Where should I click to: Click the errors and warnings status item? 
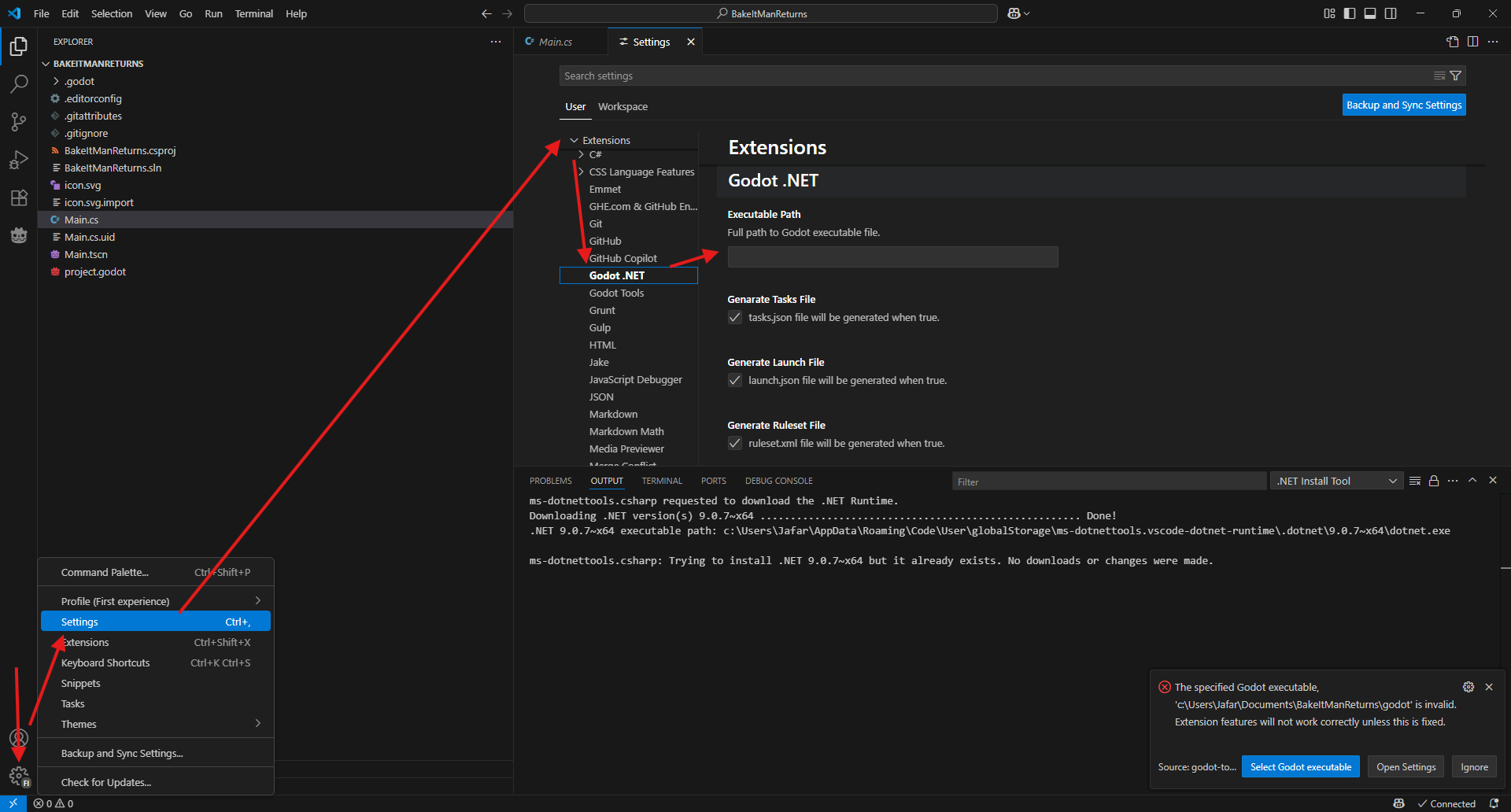point(54,803)
